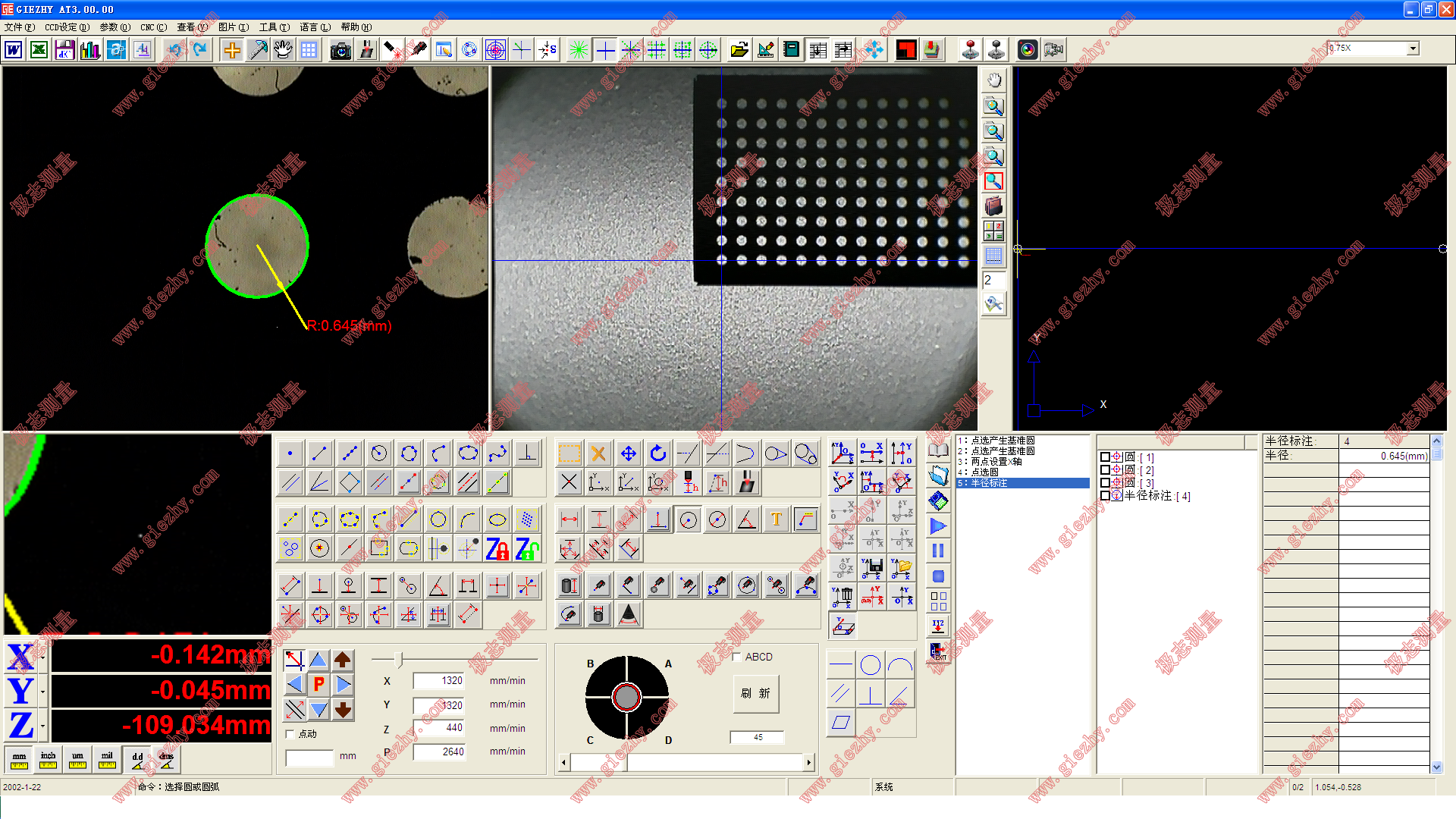The height and width of the screenshot is (819, 1456).
Task: Click the undo arrow icon in top toolbar
Action: click(175, 50)
